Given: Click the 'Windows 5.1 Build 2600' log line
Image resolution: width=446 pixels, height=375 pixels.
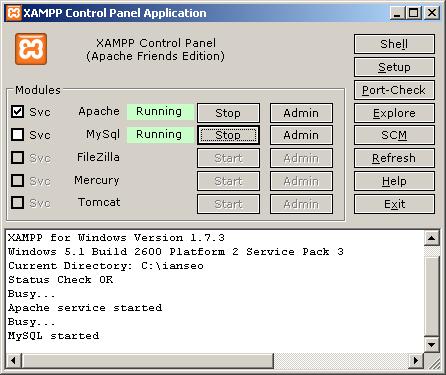Looking at the screenshot, I should tap(176, 252).
